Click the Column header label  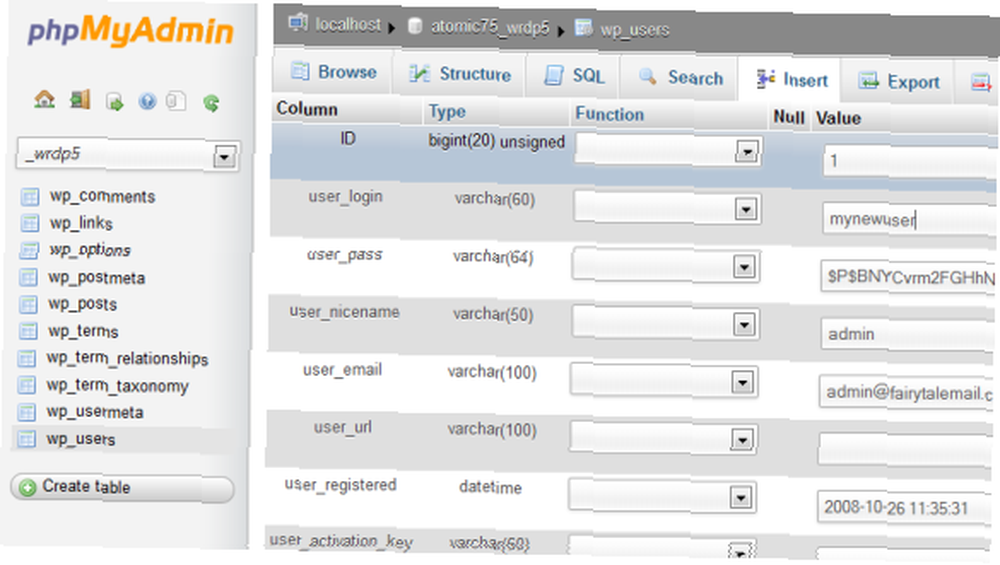pos(307,109)
